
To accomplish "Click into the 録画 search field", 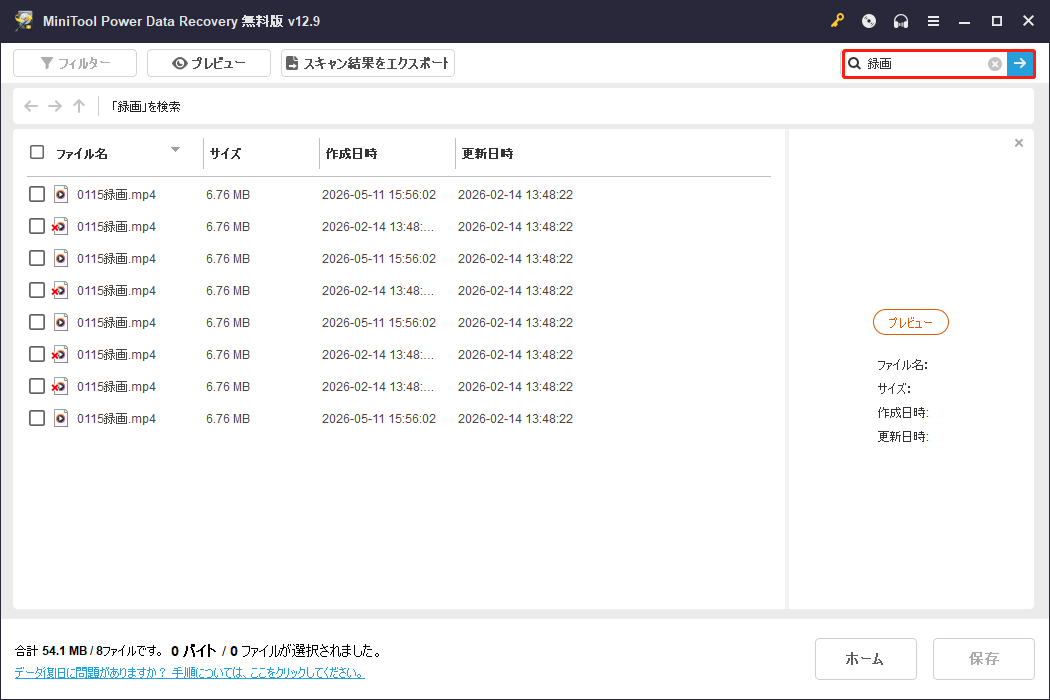I will click(x=924, y=64).
